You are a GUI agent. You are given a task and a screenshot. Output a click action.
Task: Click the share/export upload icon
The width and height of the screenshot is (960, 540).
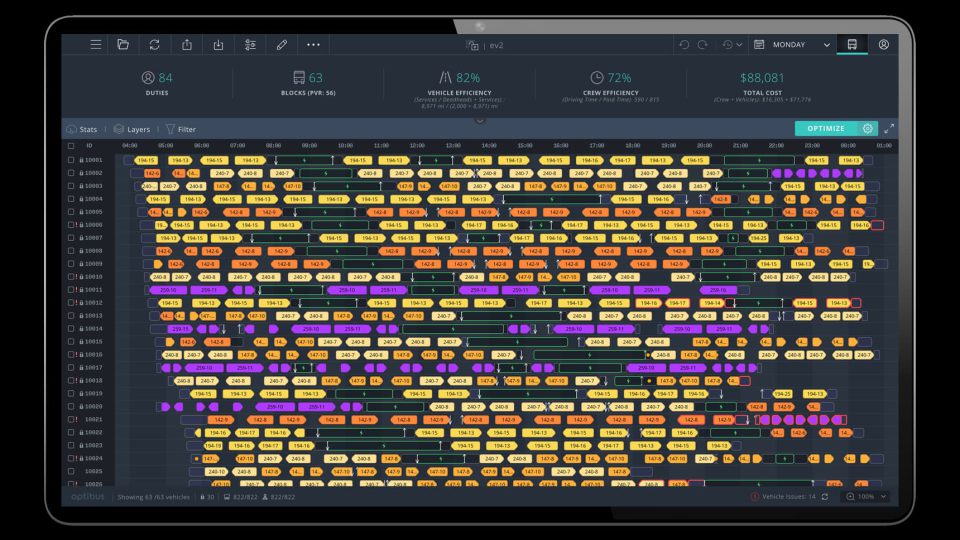tap(186, 45)
